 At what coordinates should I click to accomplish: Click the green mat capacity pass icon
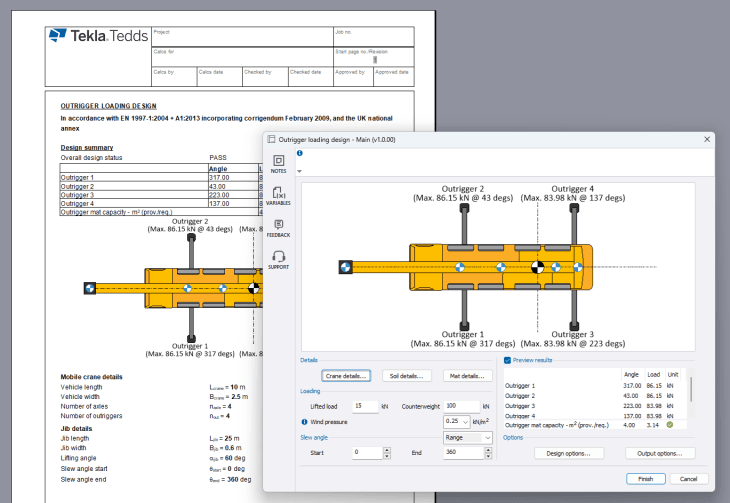point(669,425)
